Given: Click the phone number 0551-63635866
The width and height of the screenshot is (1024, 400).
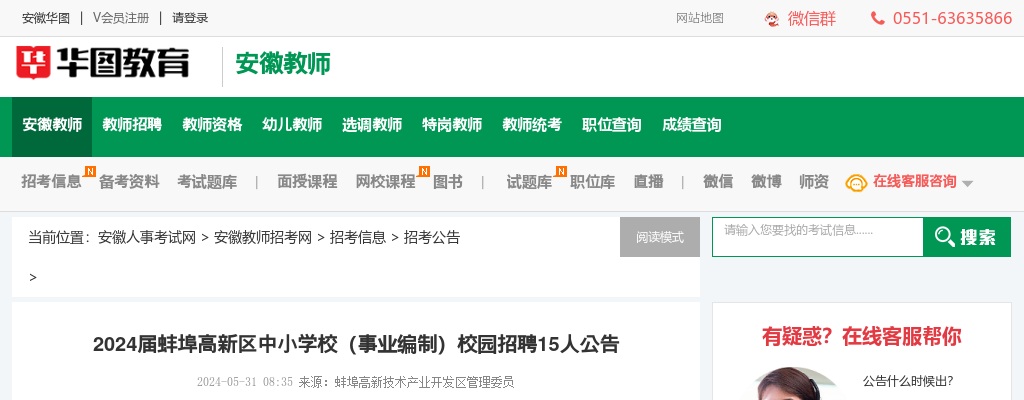Looking at the screenshot, I should [x=952, y=18].
